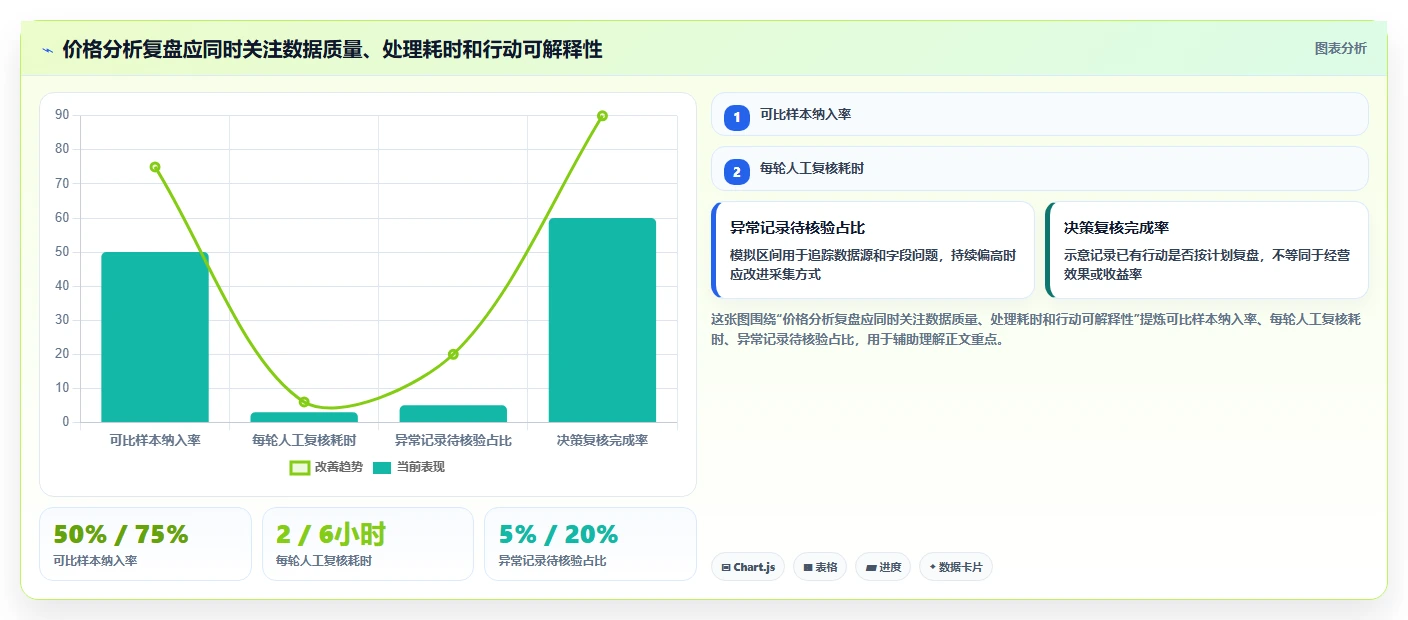This screenshot has height=620, width=1408.
Task: Click the Chart.js tag
Action: (748, 567)
